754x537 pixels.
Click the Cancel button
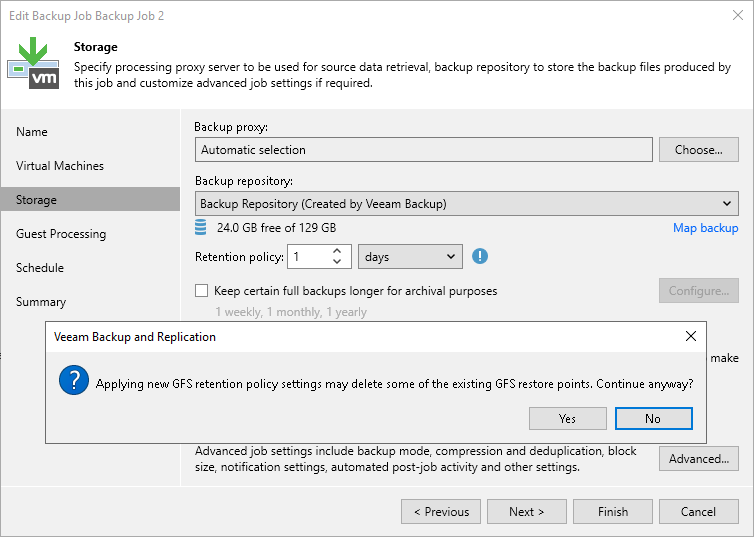pos(699,512)
